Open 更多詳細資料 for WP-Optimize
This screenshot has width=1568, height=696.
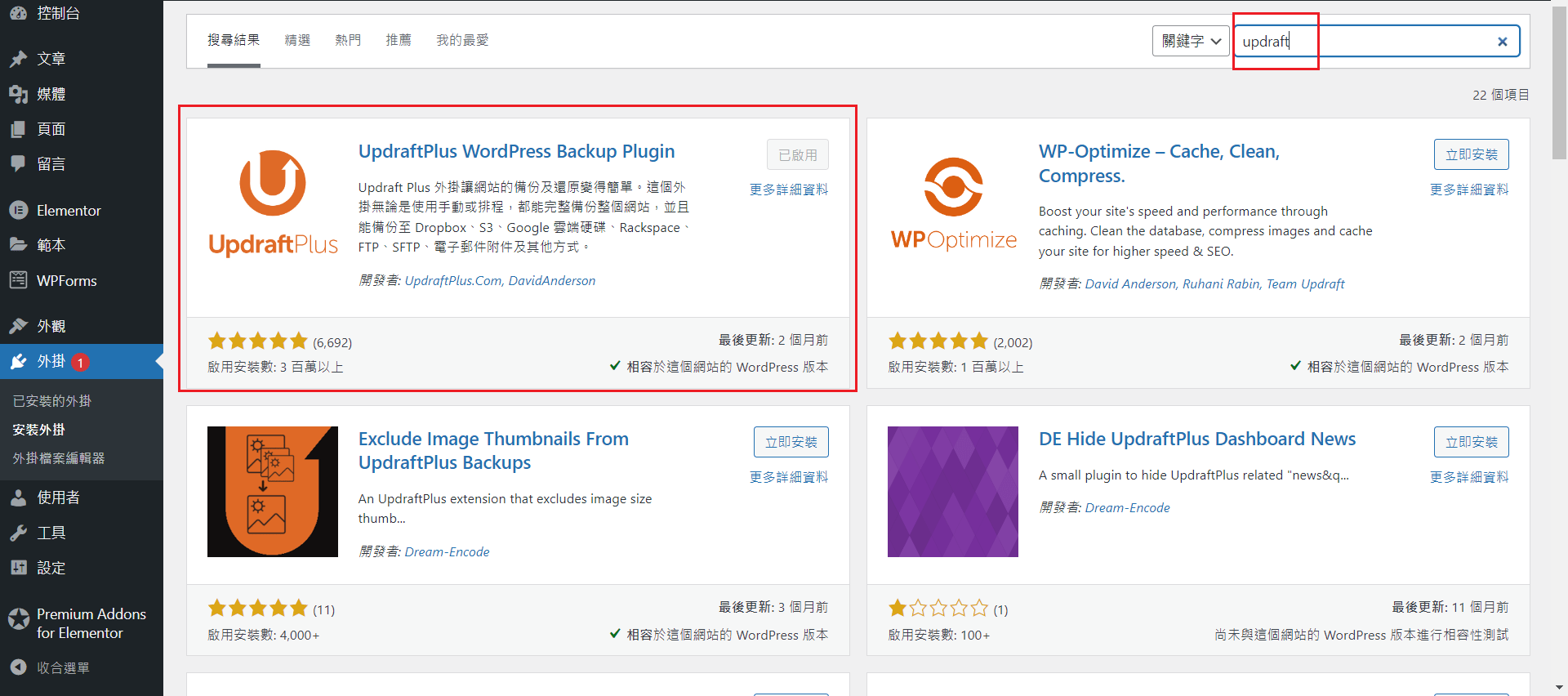coord(1469,190)
